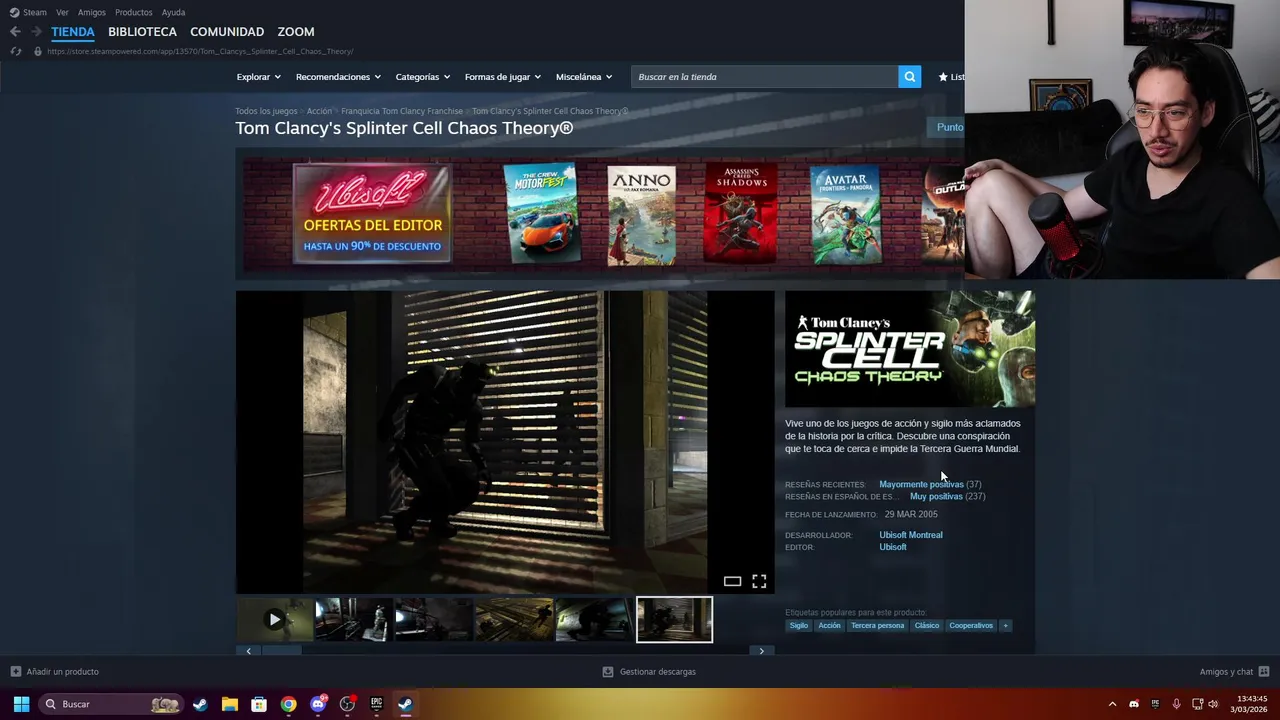The width and height of the screenshot is (1280, 720).
Task: Open File Explorer from the taskbar
Action: click(x=229, y=704)
